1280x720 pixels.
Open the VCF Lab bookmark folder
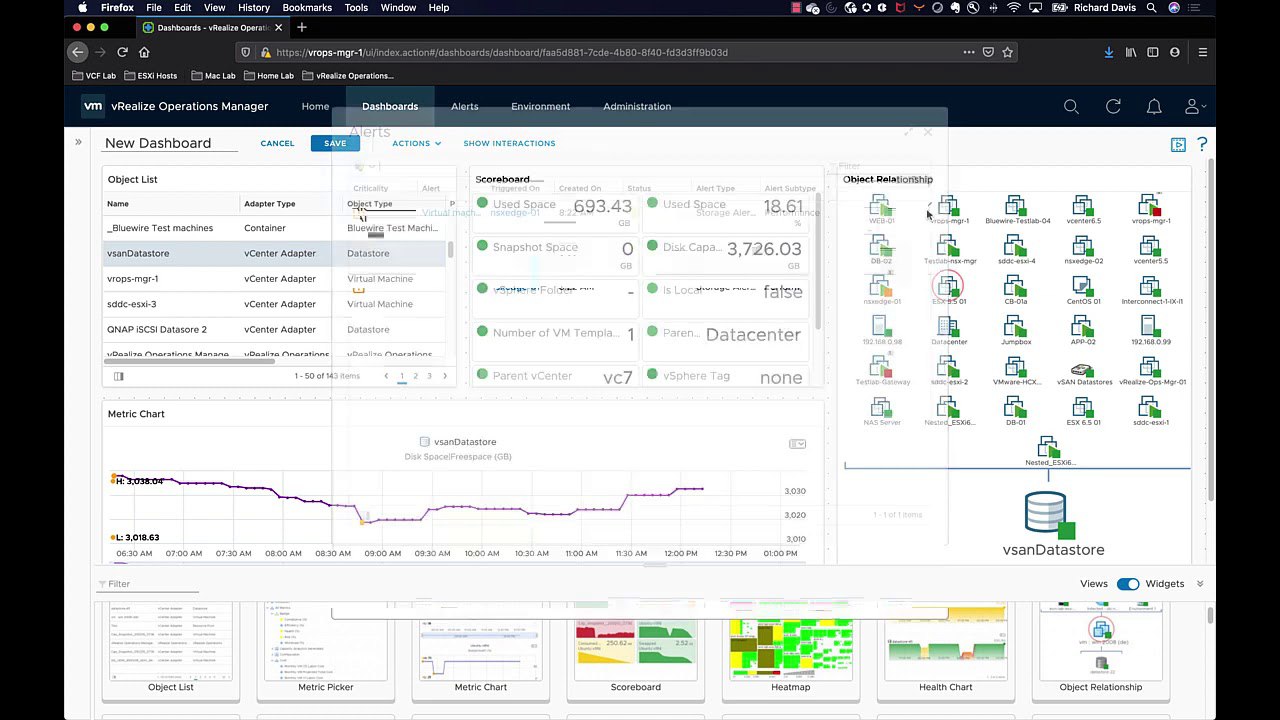95,75
